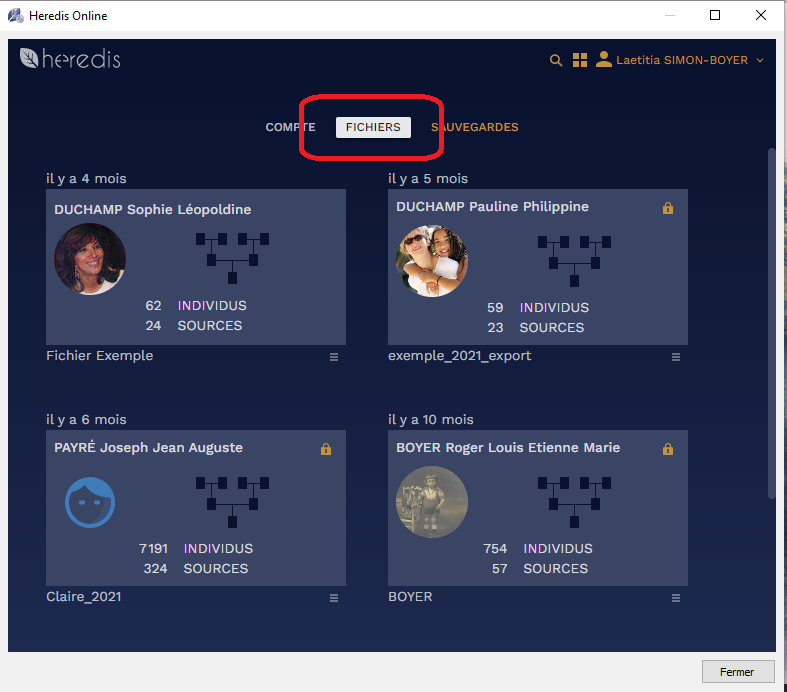Click title PAYRÉ Joseph Jean Auguste
The image size is (787, 692).
[149, 448]
